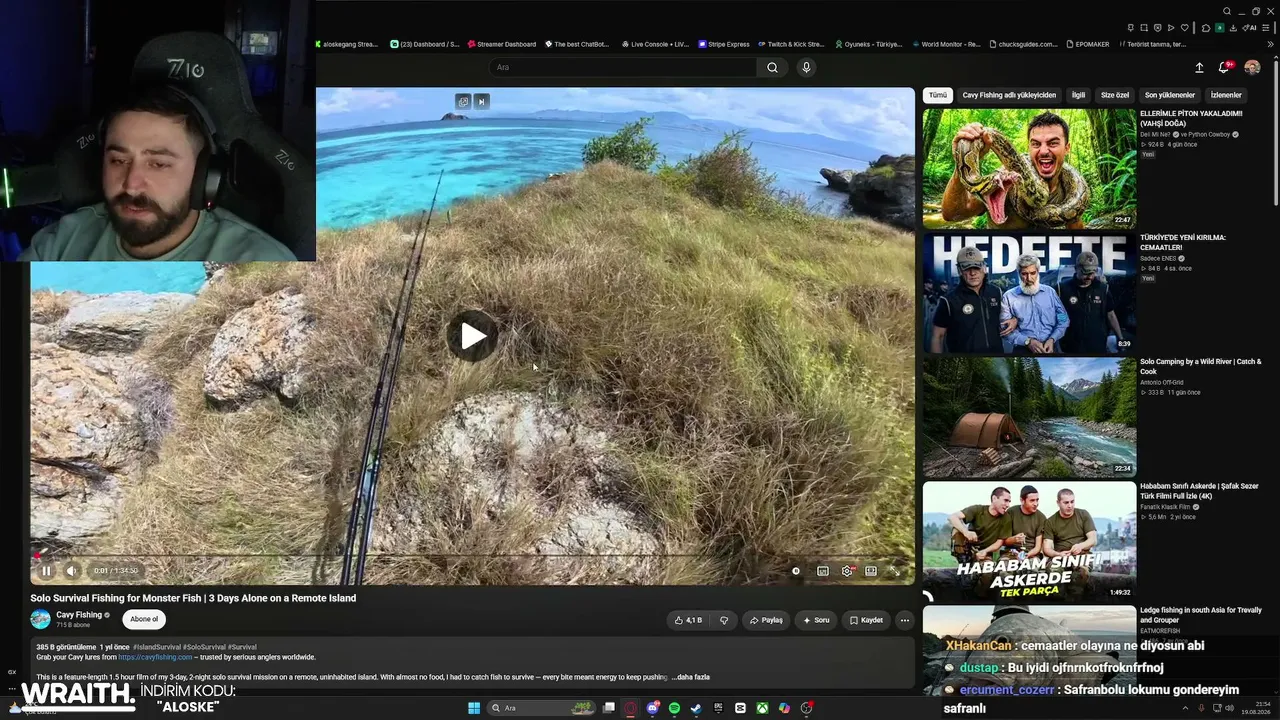Click the YouTube search magnifier button
Viewport: 1280px width, 720px height.
[772, 67]
